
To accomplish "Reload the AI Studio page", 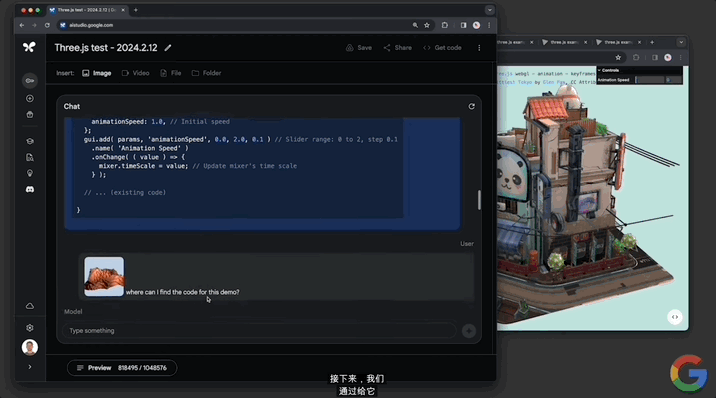I will point(47,25).
